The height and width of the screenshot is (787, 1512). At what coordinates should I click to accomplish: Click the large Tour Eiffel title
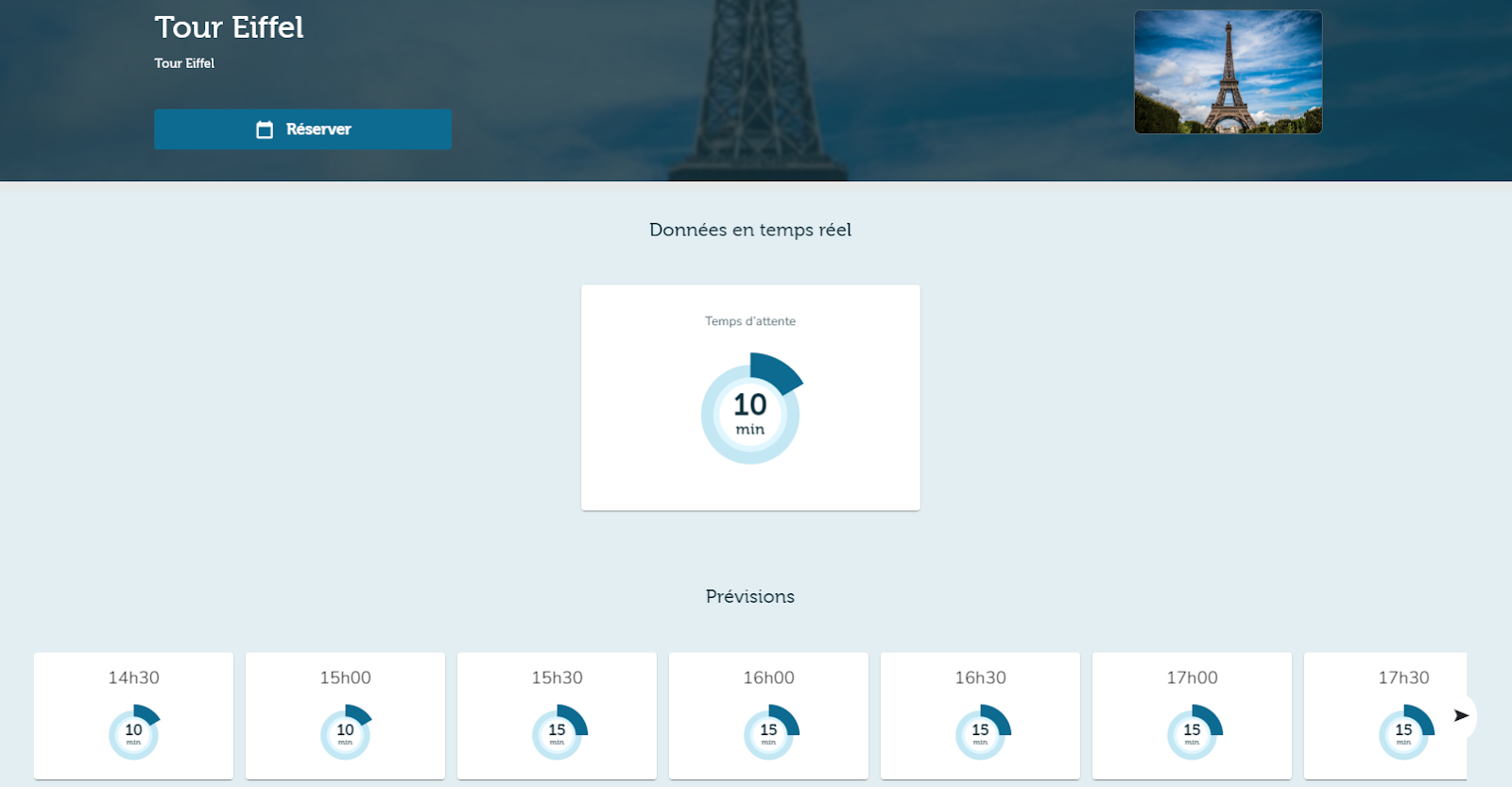click(x=229, y=27)
